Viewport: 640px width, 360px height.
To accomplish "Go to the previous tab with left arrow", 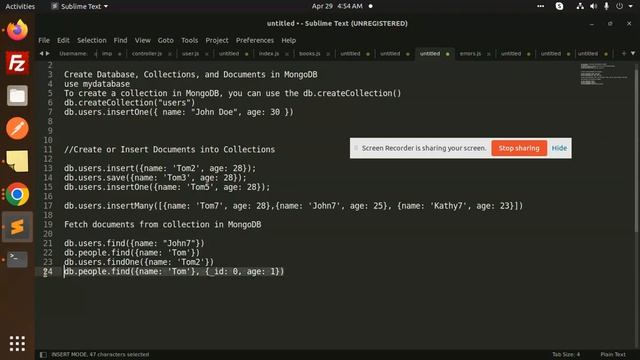I will click(x=41, y=53).
